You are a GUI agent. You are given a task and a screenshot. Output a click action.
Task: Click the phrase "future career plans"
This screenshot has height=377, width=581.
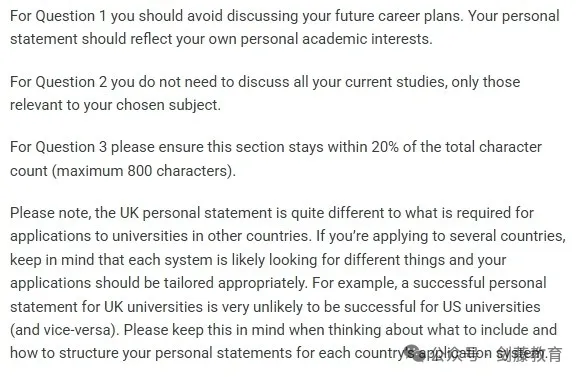point(399,17)
